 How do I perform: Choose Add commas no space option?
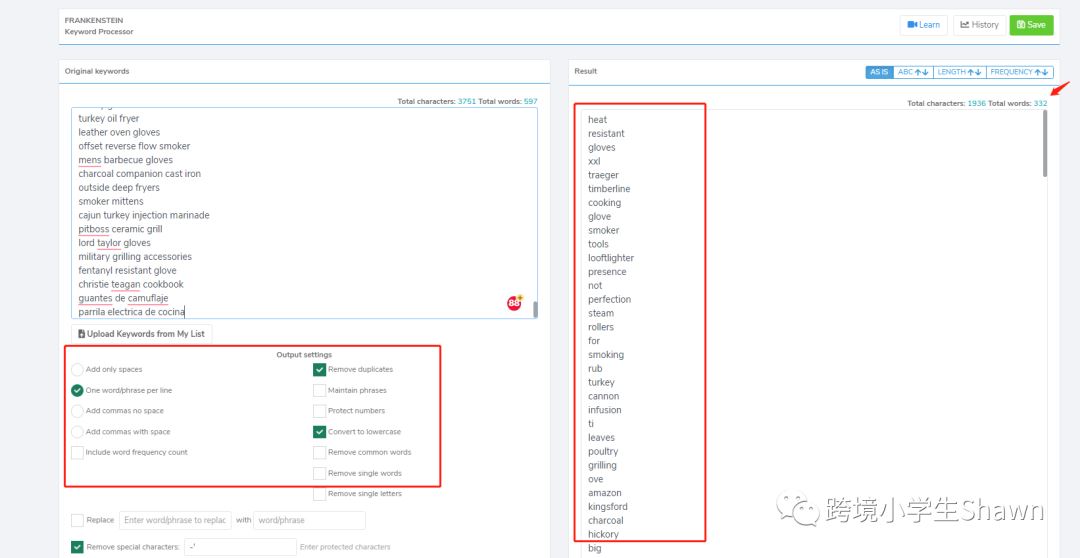77,411
